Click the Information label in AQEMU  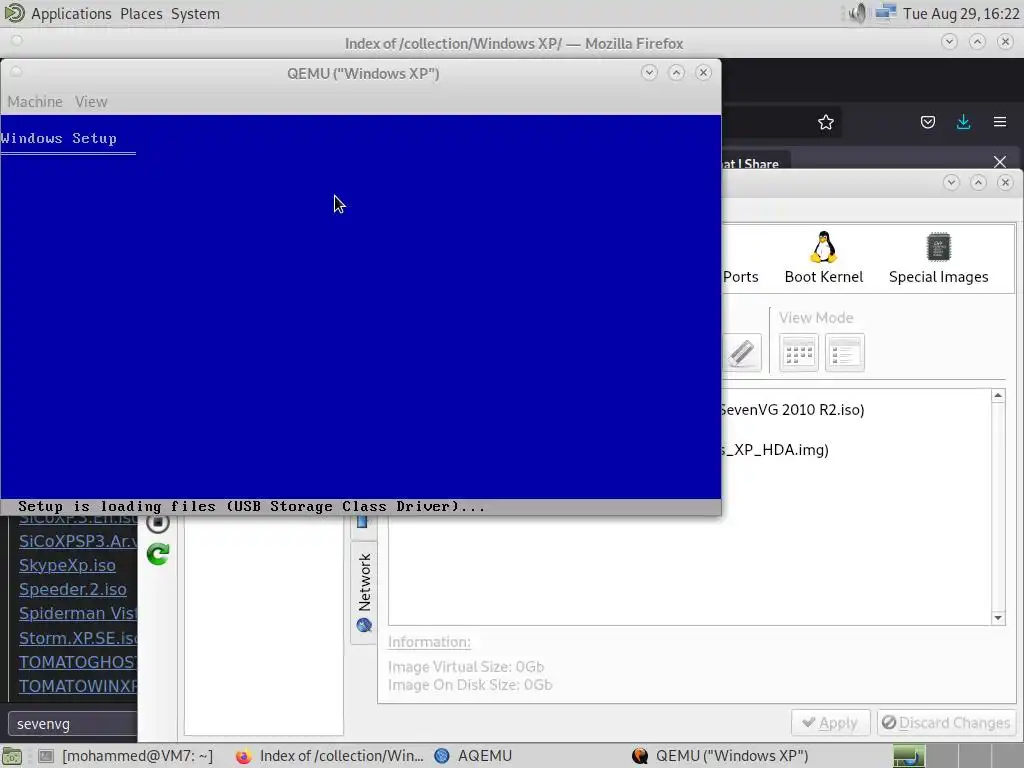tap(429, 642)
